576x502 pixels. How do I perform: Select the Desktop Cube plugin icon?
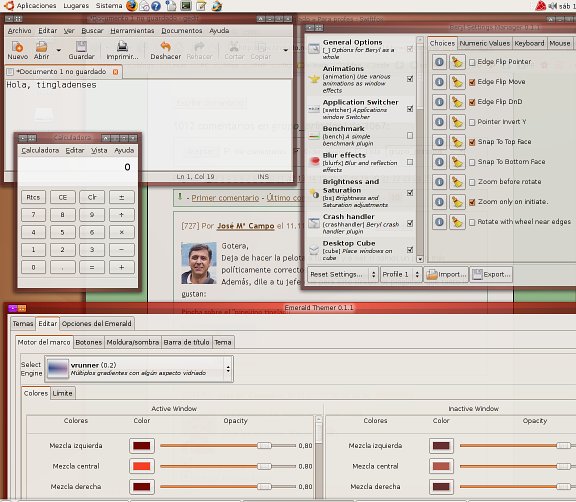click(314, 250)
